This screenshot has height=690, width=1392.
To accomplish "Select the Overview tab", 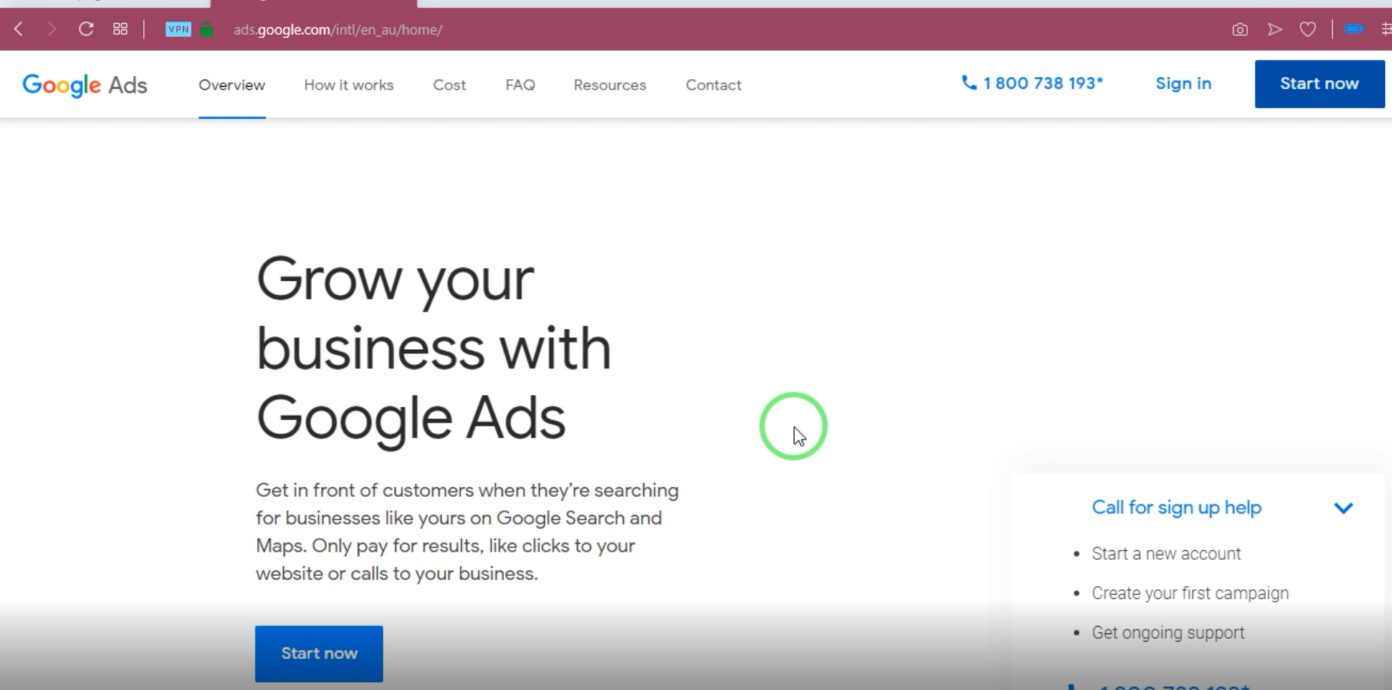I will (x=232, y=85).
